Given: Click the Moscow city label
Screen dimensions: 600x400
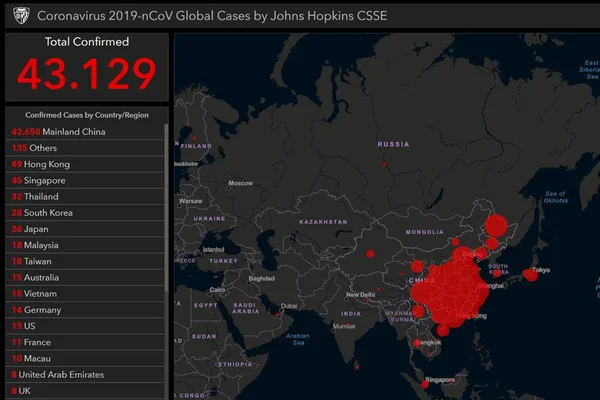Looking at the screenshot, I should pos(241,183).
